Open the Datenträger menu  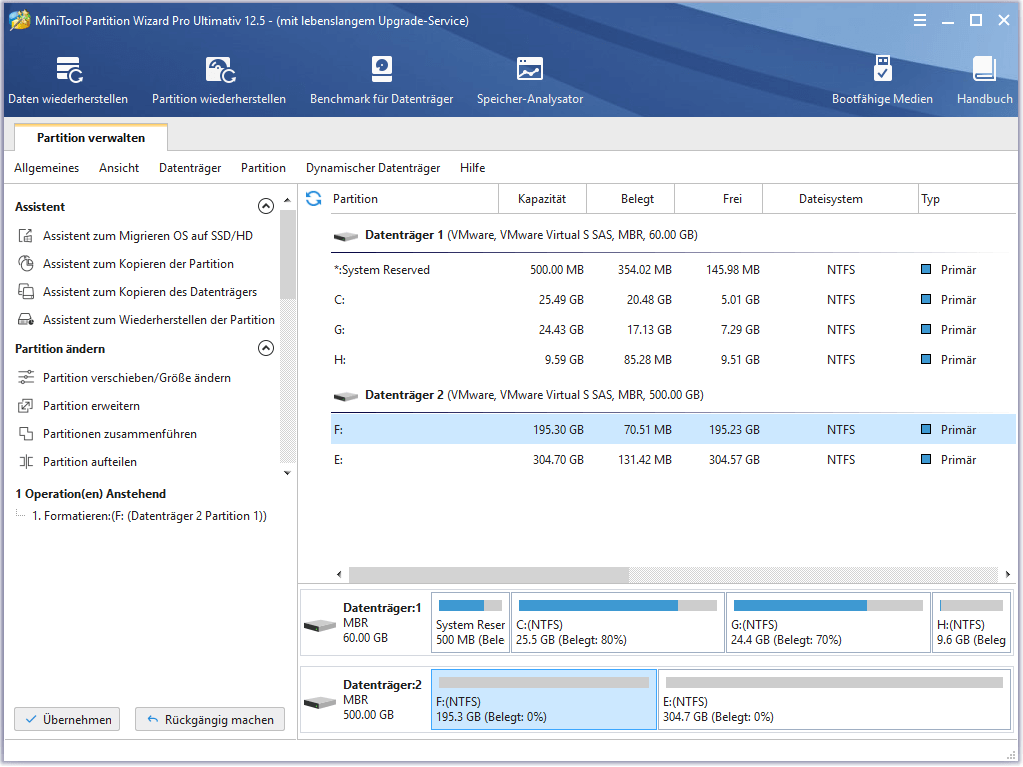pyautogui.click(x=190, y=168)
